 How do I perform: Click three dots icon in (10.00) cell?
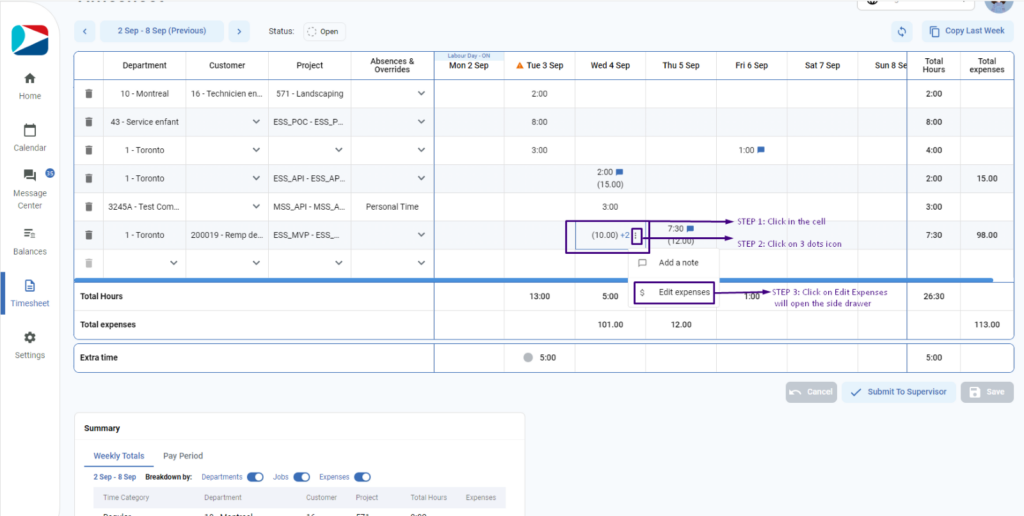coord(636,235)
